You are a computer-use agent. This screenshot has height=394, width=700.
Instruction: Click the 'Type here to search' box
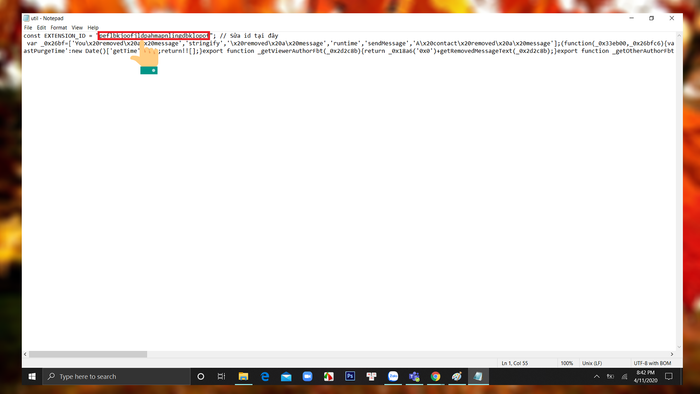click(117, 377)
